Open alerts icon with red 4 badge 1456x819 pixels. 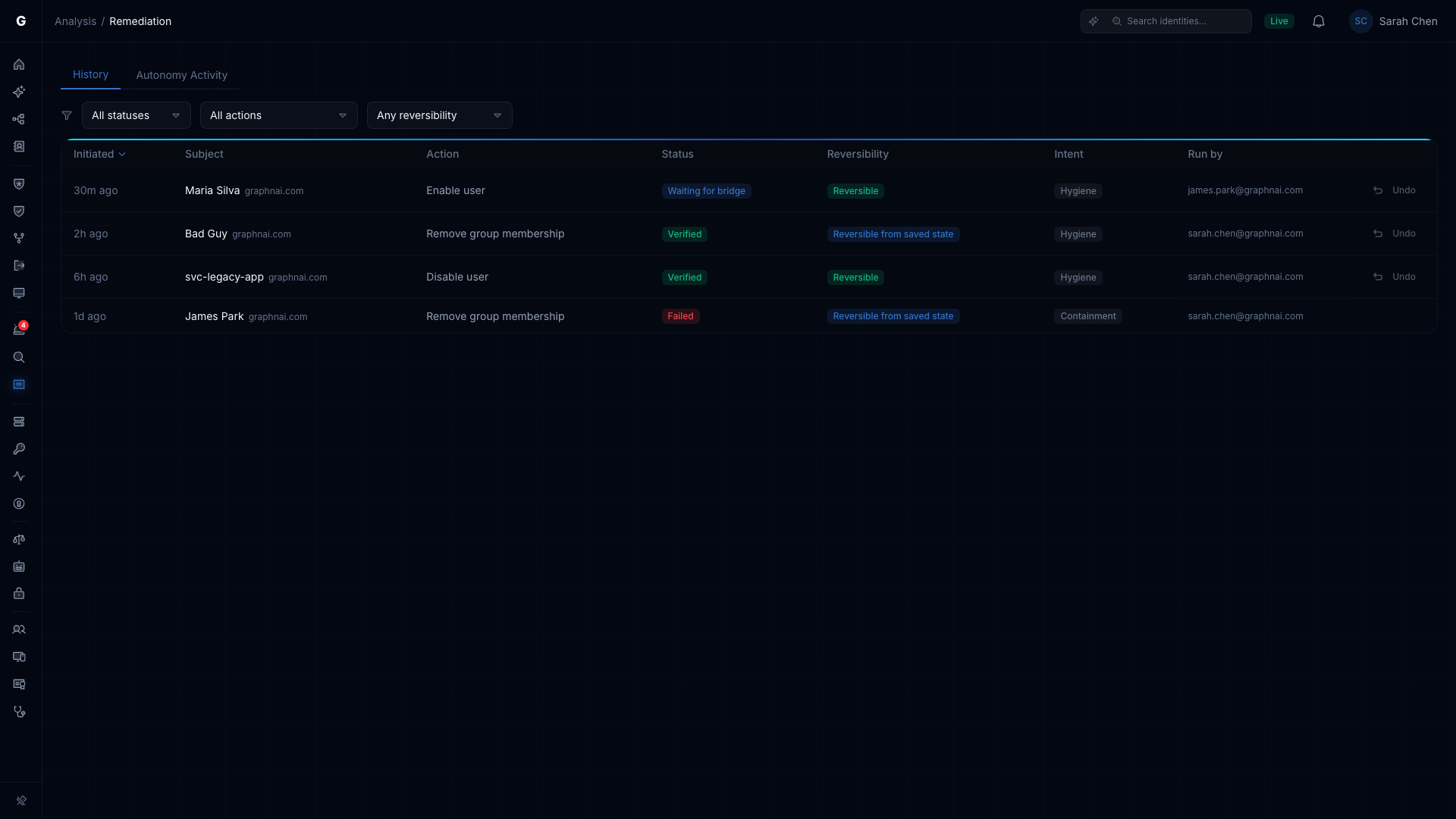click(x=19, y=330)
